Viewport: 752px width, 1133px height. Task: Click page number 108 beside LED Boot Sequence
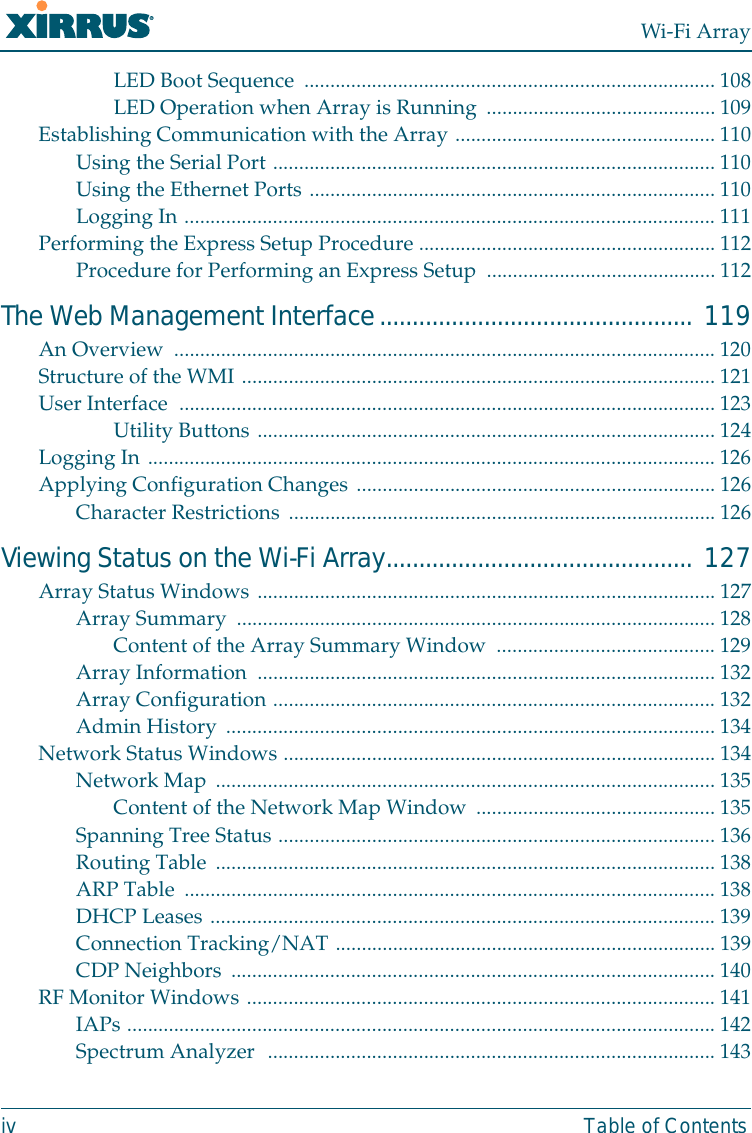(735, 80)
